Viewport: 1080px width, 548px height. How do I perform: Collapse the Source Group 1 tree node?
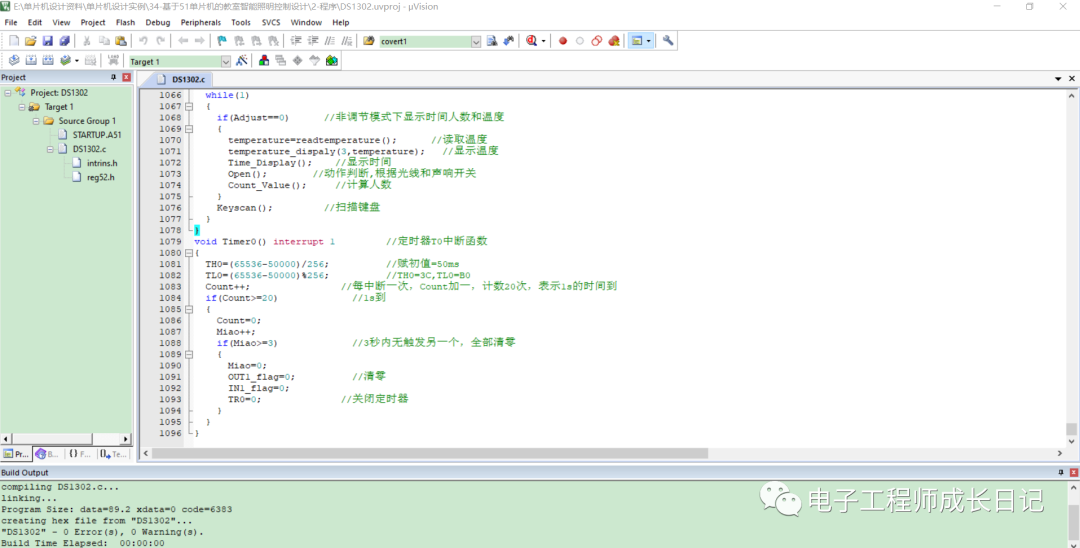click(36, 121)
